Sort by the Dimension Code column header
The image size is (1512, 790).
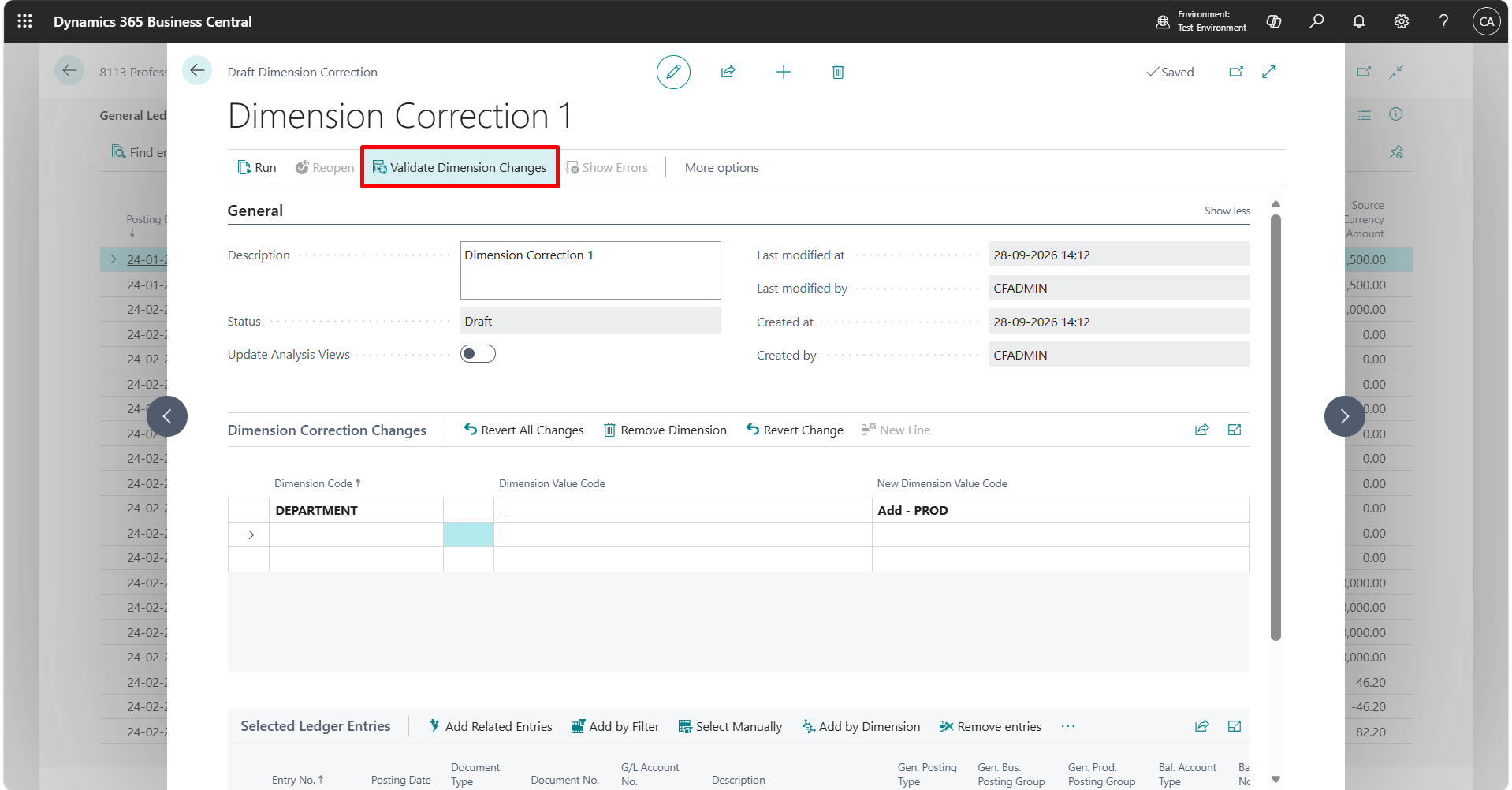pyautogui.click(x=317, y=483)
